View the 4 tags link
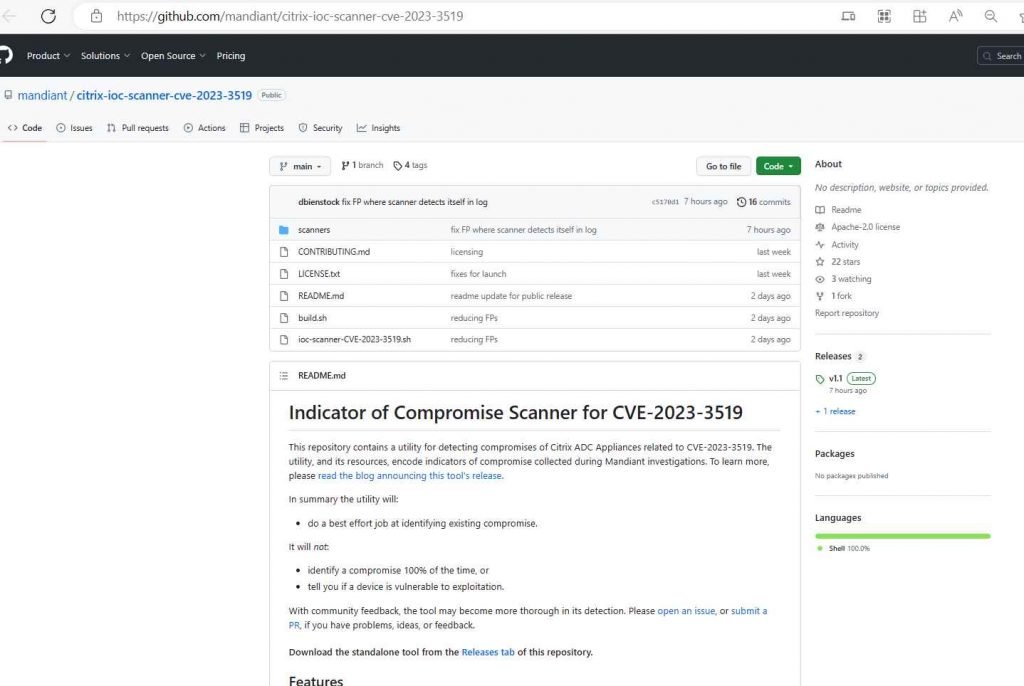 pos(410,165)
